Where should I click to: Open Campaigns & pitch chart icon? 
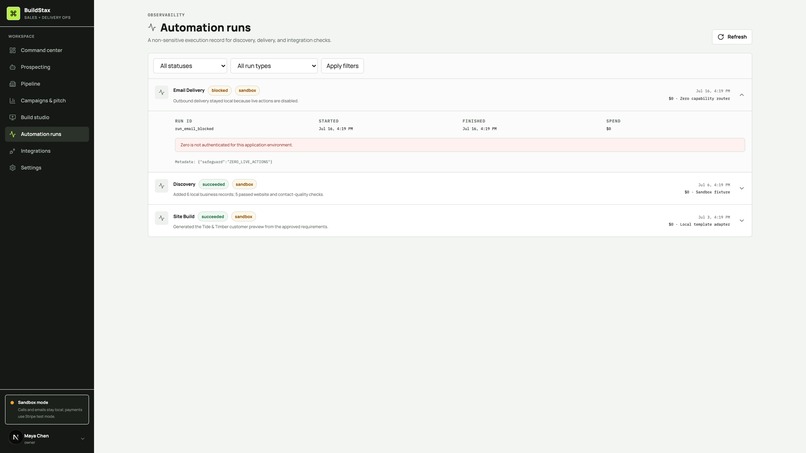tap(12, 101)
